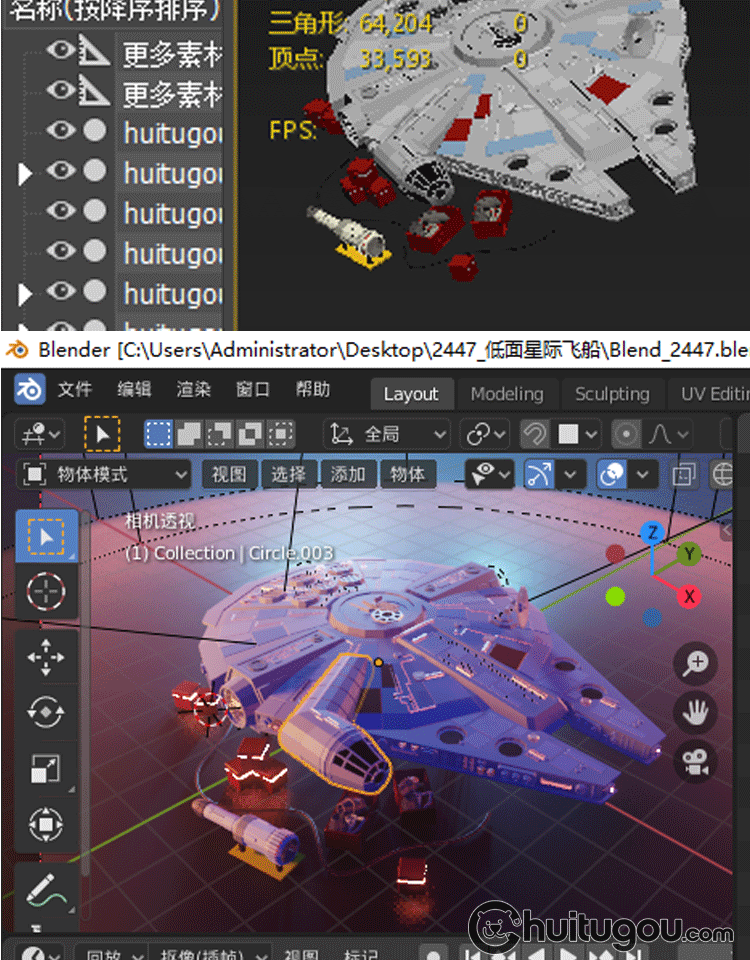Select the Cursor tool in the toolbar
Viewport: 750px width, 960px height.
click(46, 591)
